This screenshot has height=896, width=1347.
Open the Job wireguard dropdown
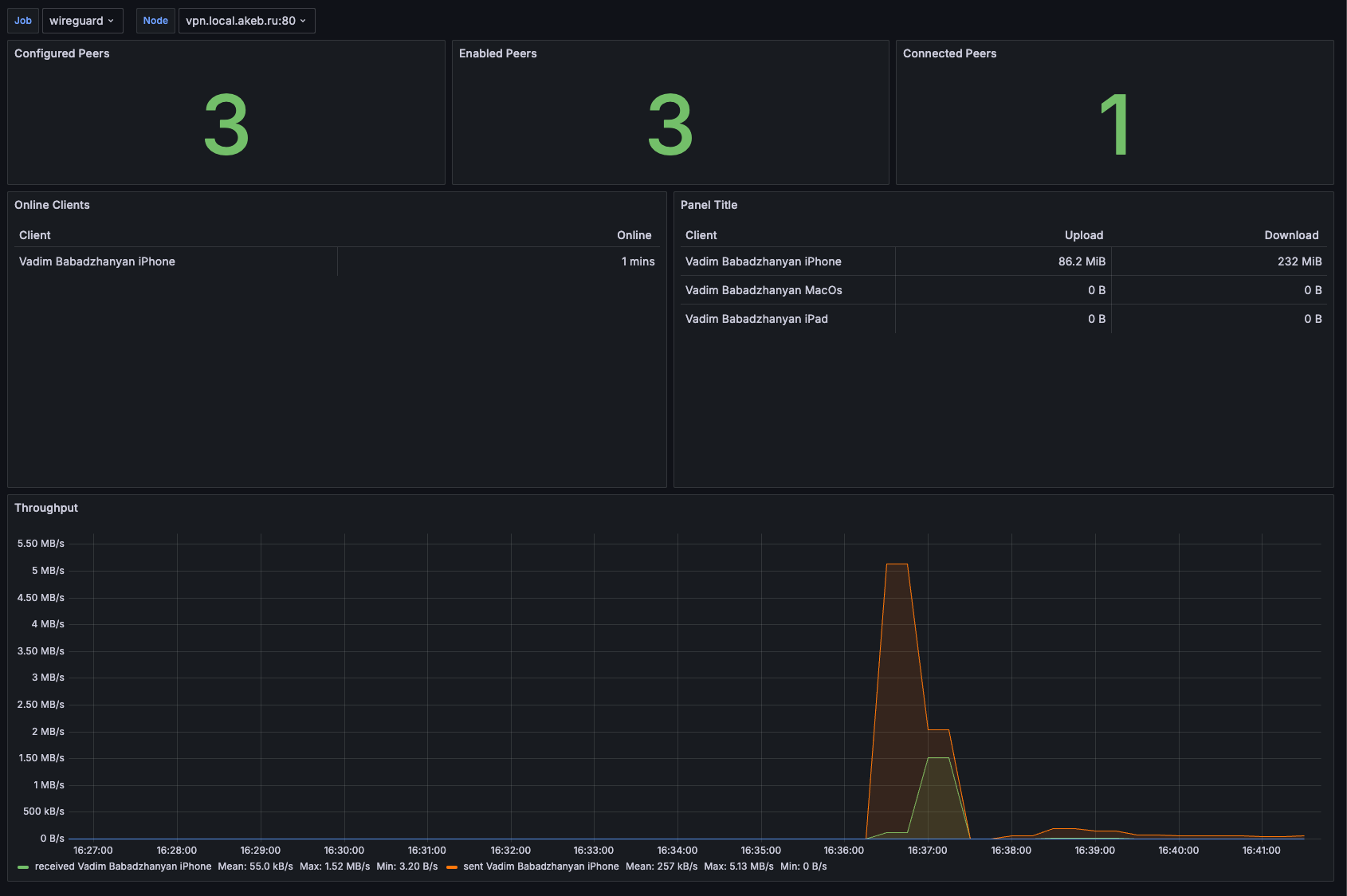pyautogui.click(x=82, y=21)
